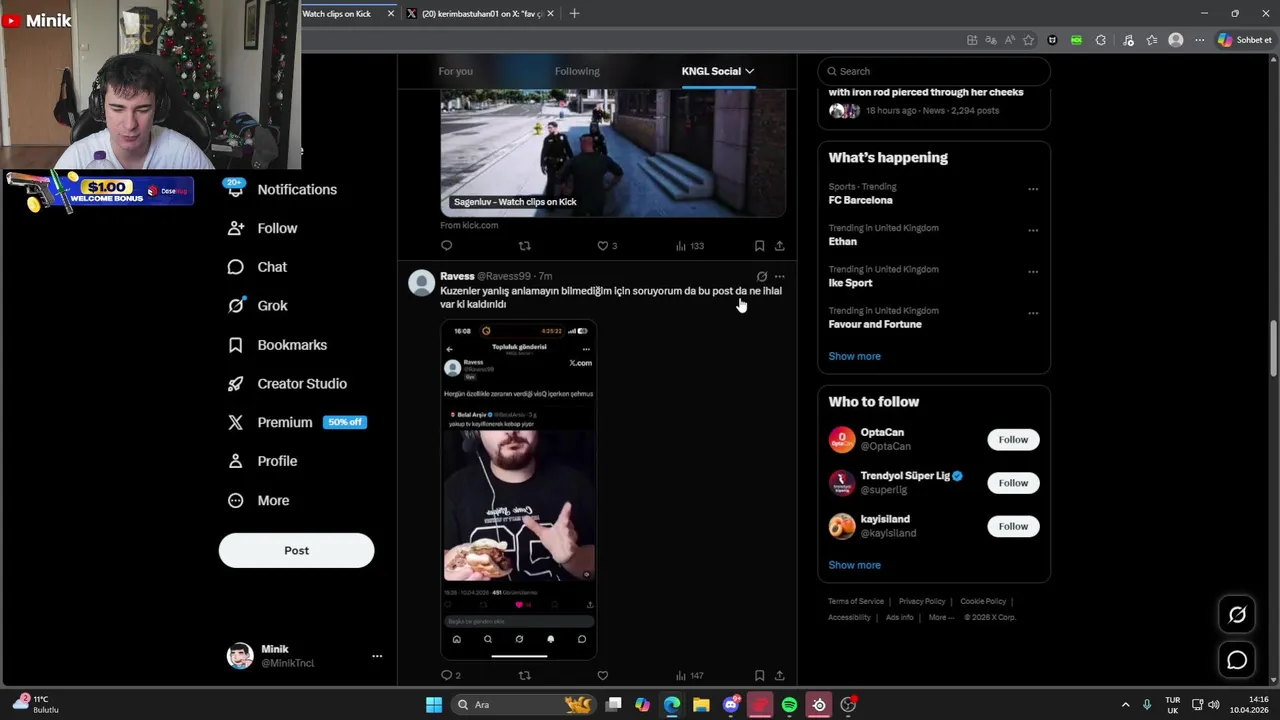Bookmark the Sagenluv clip post
Screen dimensions: 1280x720
tap(759, 246)
